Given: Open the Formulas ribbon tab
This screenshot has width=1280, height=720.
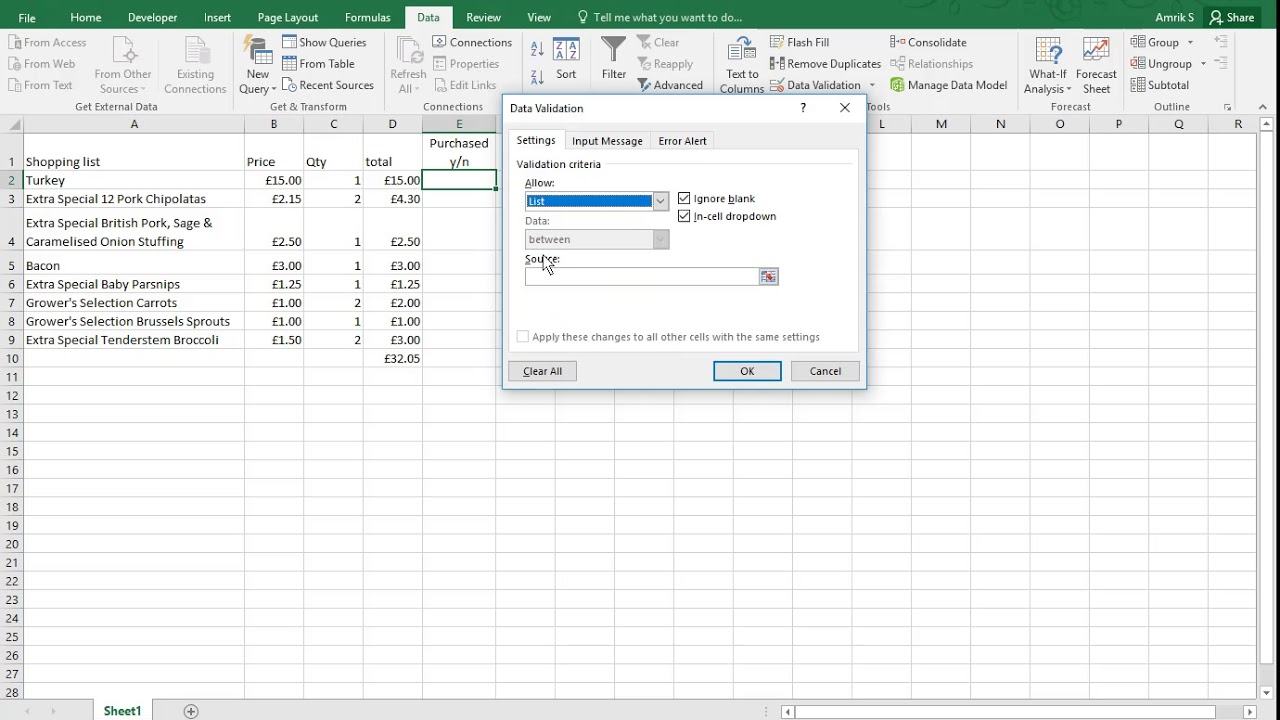Looking at the screenshot, I should [x=367, y=17].
